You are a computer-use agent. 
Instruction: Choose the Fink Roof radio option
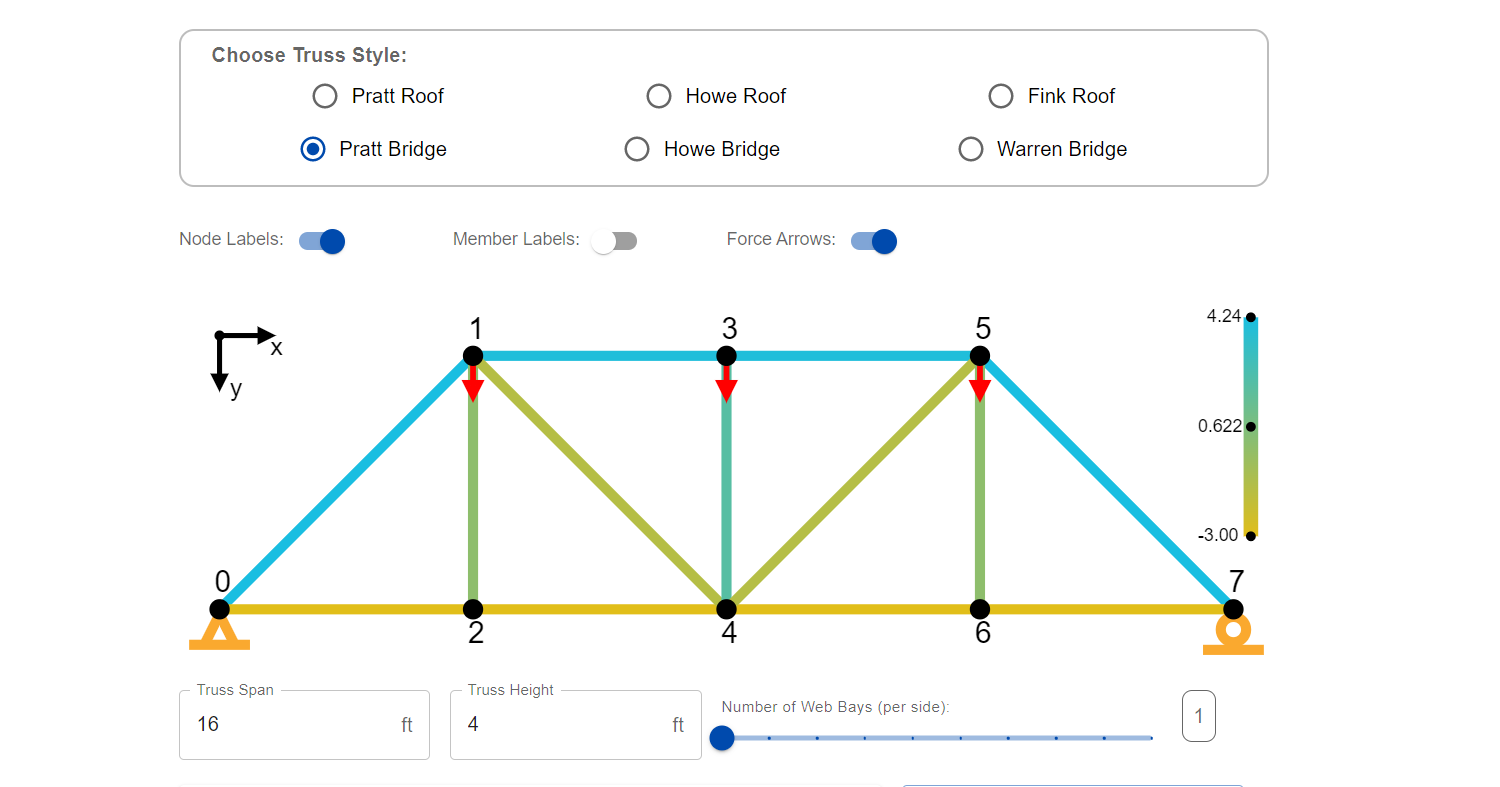click(1000, 96)
